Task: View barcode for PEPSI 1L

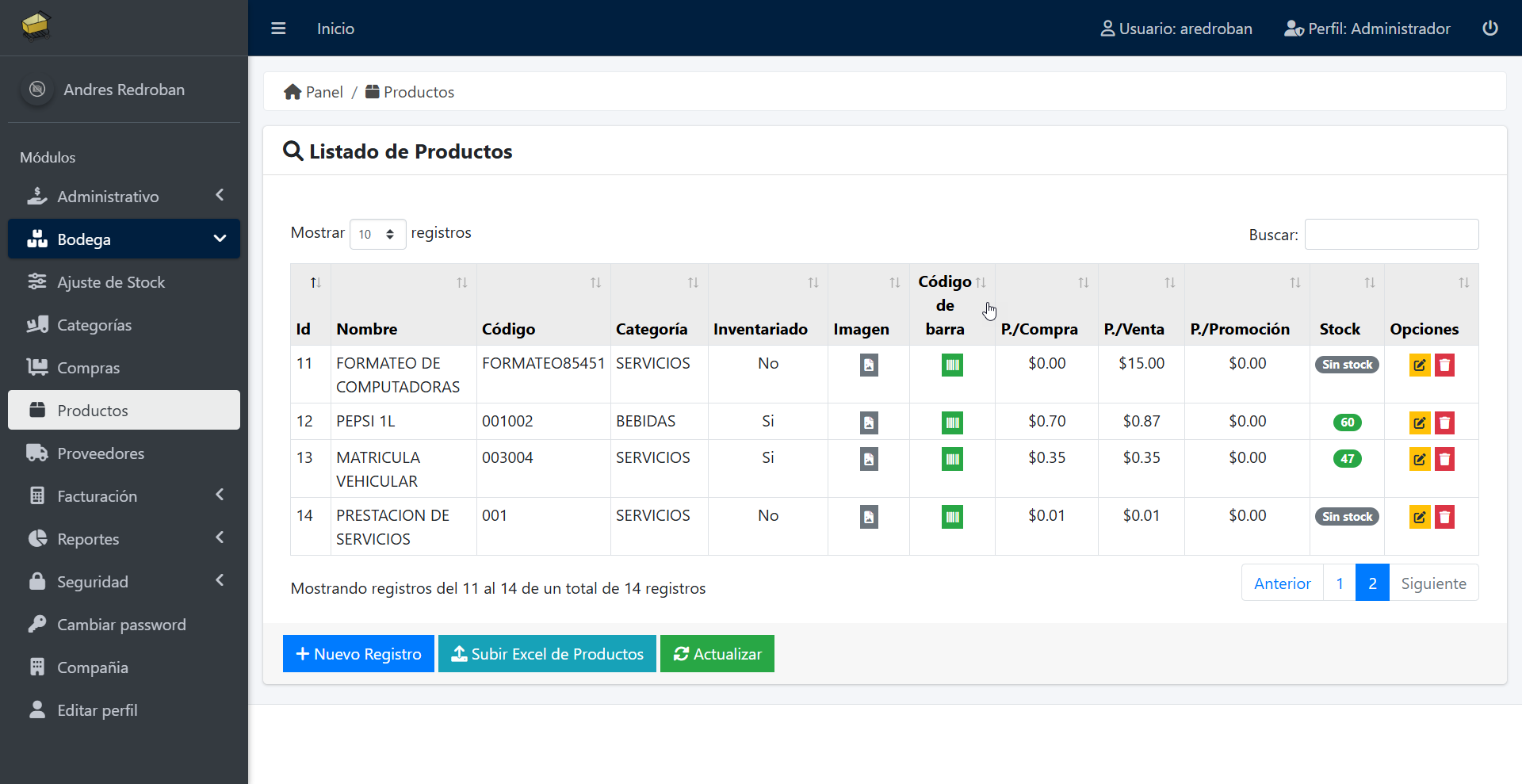Action: coord(952,423)
